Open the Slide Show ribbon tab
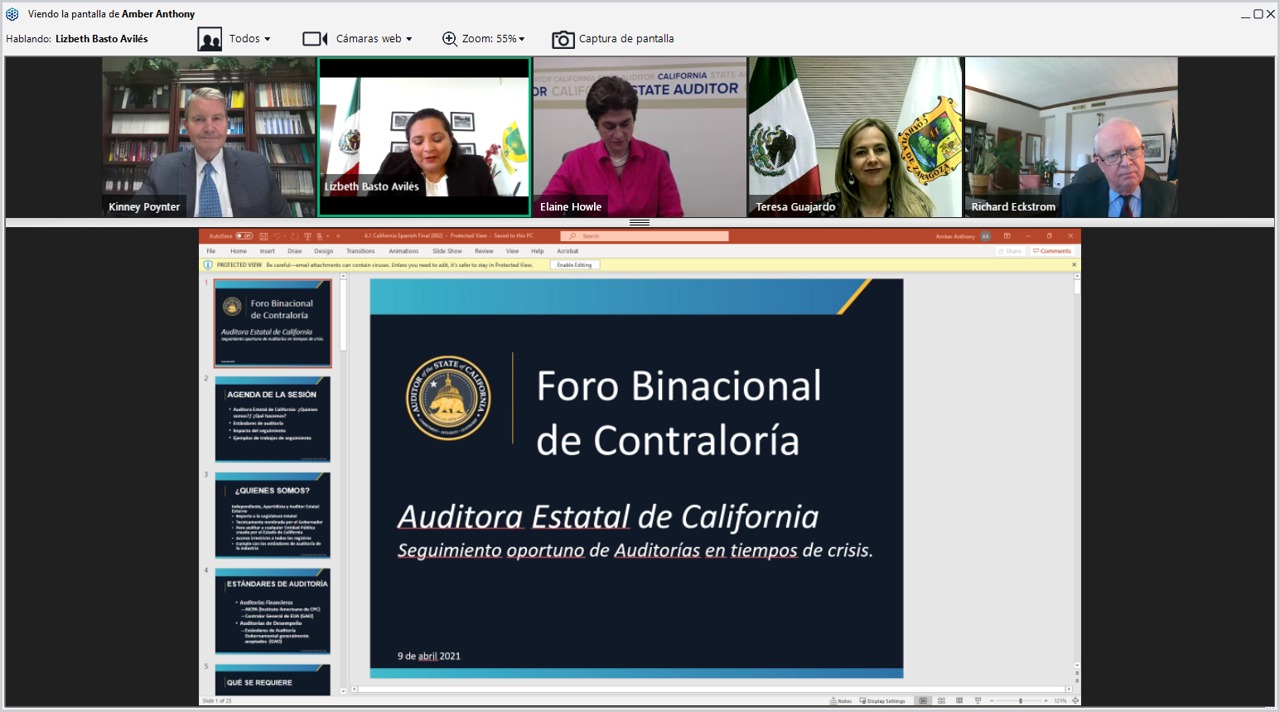The width and height of the screenshot is (1280, 712). click(447, 251)
